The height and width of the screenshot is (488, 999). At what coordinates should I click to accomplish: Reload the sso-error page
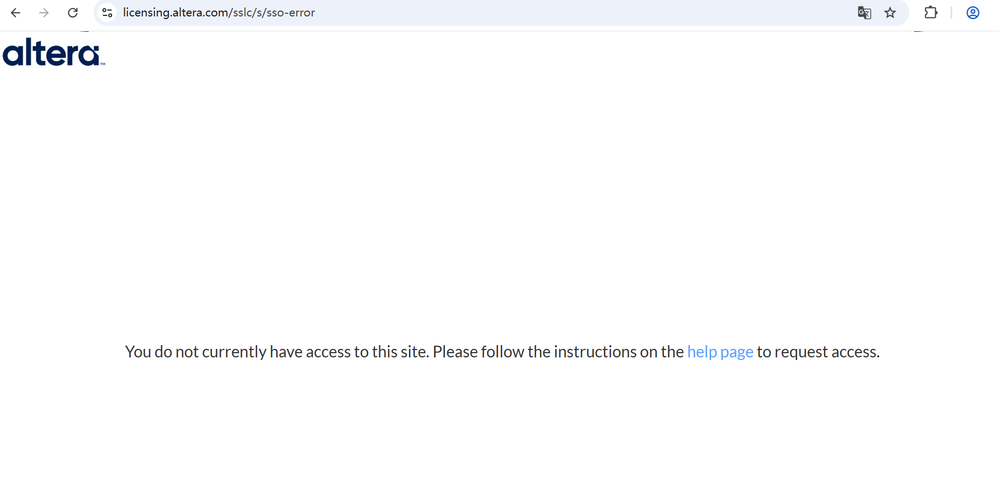click(73, 13)
